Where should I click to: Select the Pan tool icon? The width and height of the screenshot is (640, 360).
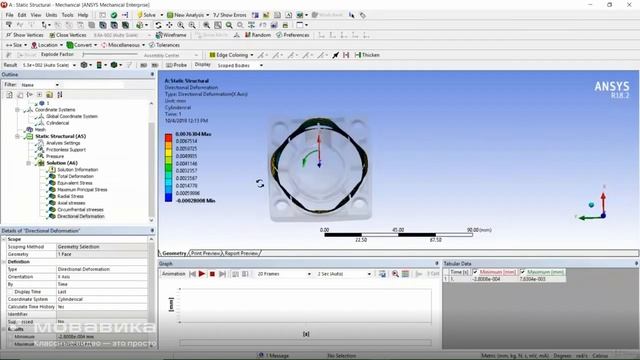[x=169, y=25]
